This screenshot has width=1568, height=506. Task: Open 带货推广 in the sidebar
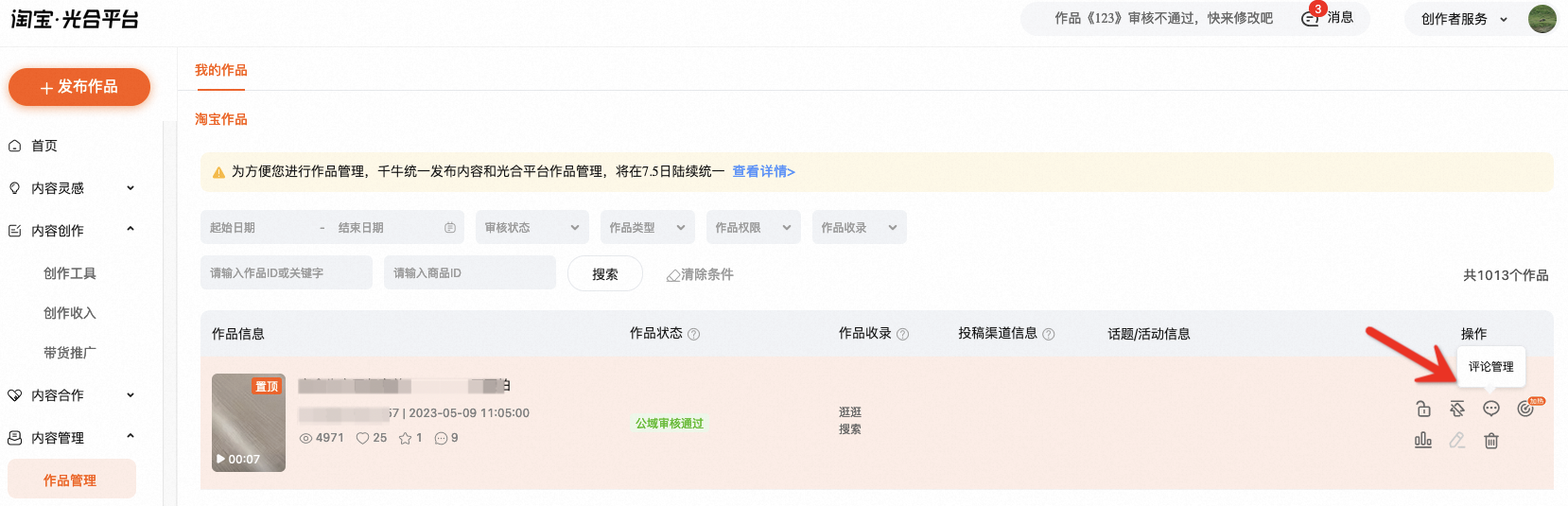coord(70,353)
